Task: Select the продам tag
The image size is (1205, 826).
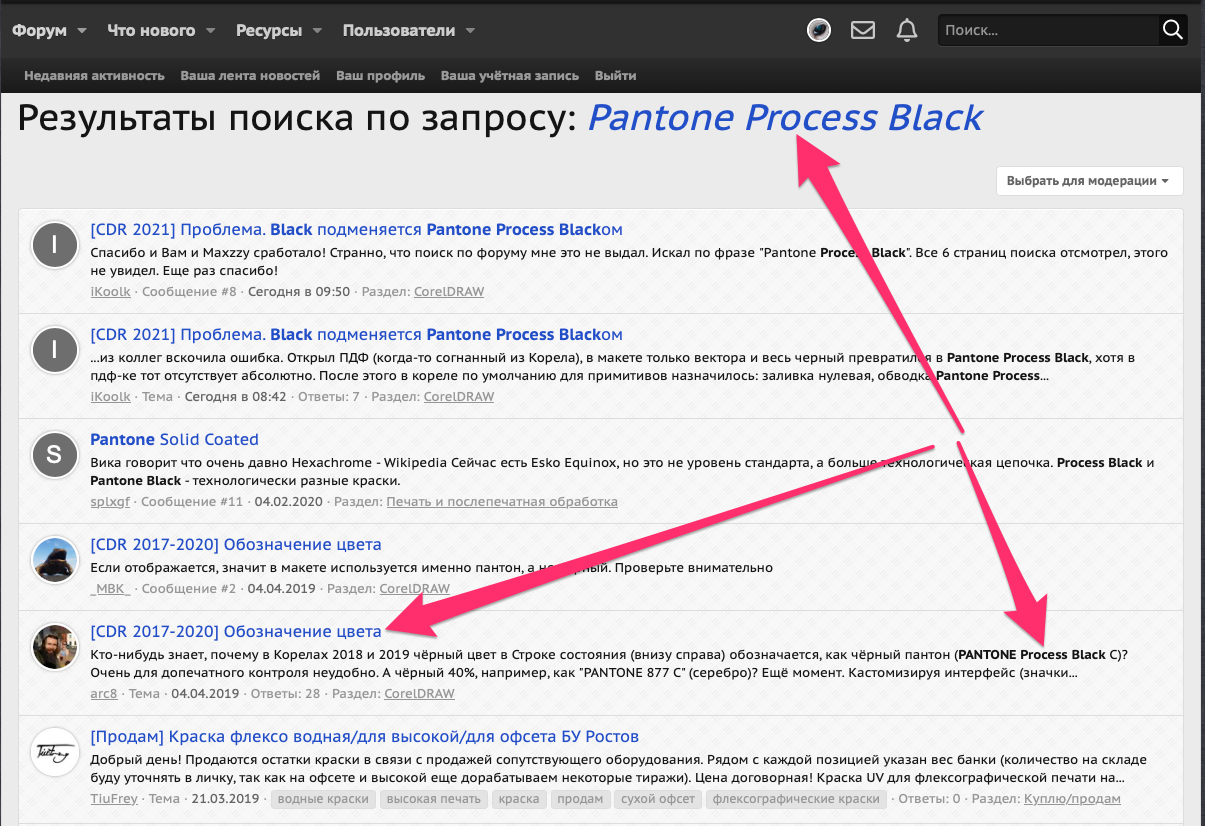Action: click(x=581, y=799)
